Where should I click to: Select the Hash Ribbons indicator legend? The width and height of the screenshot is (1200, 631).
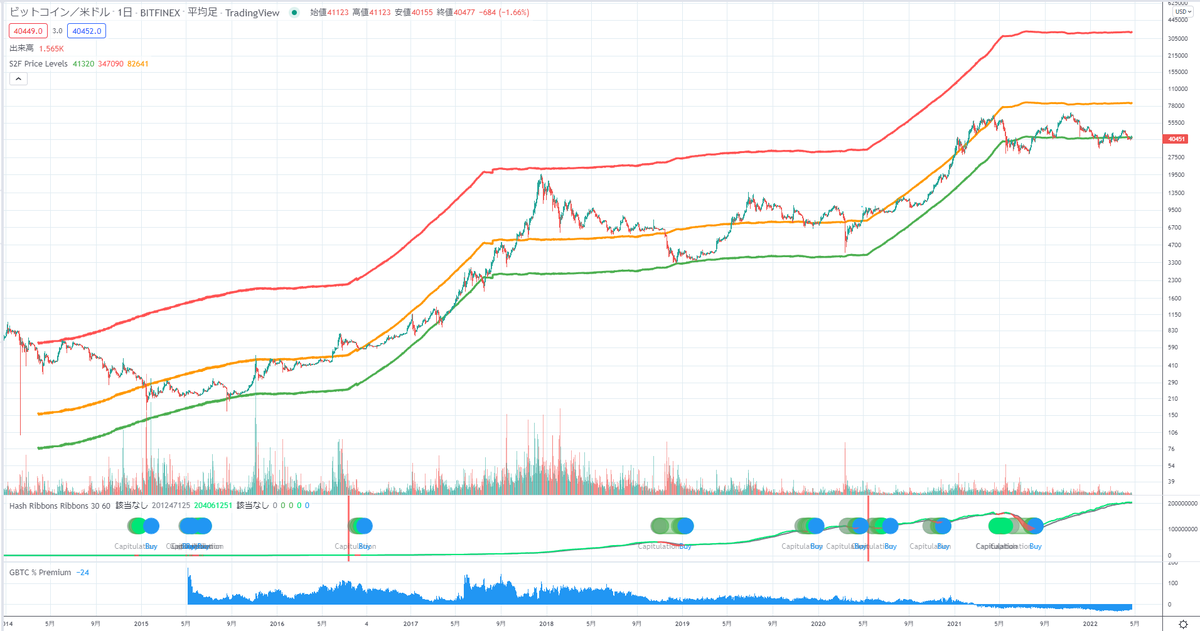point(59,505)
